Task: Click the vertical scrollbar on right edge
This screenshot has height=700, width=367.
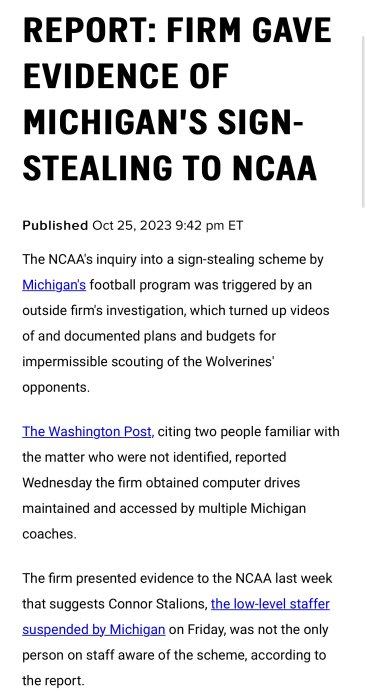Action: (364, 122)
